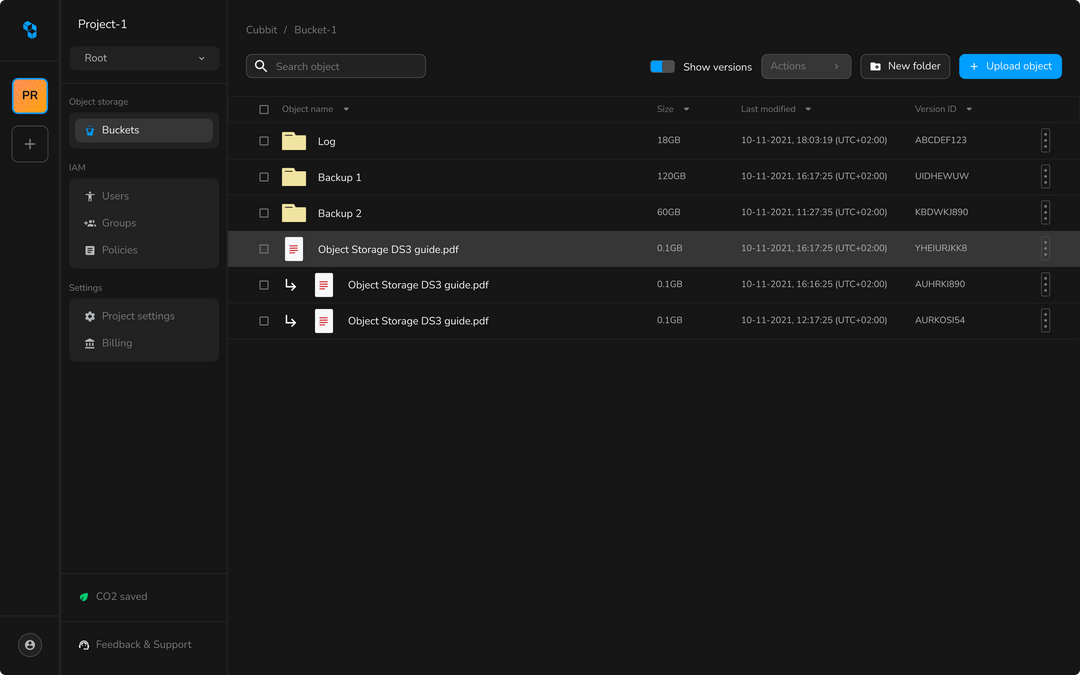Open kebab menu for Log folder
Viewport: 1080px width, 675px height.
(1045, 141)
